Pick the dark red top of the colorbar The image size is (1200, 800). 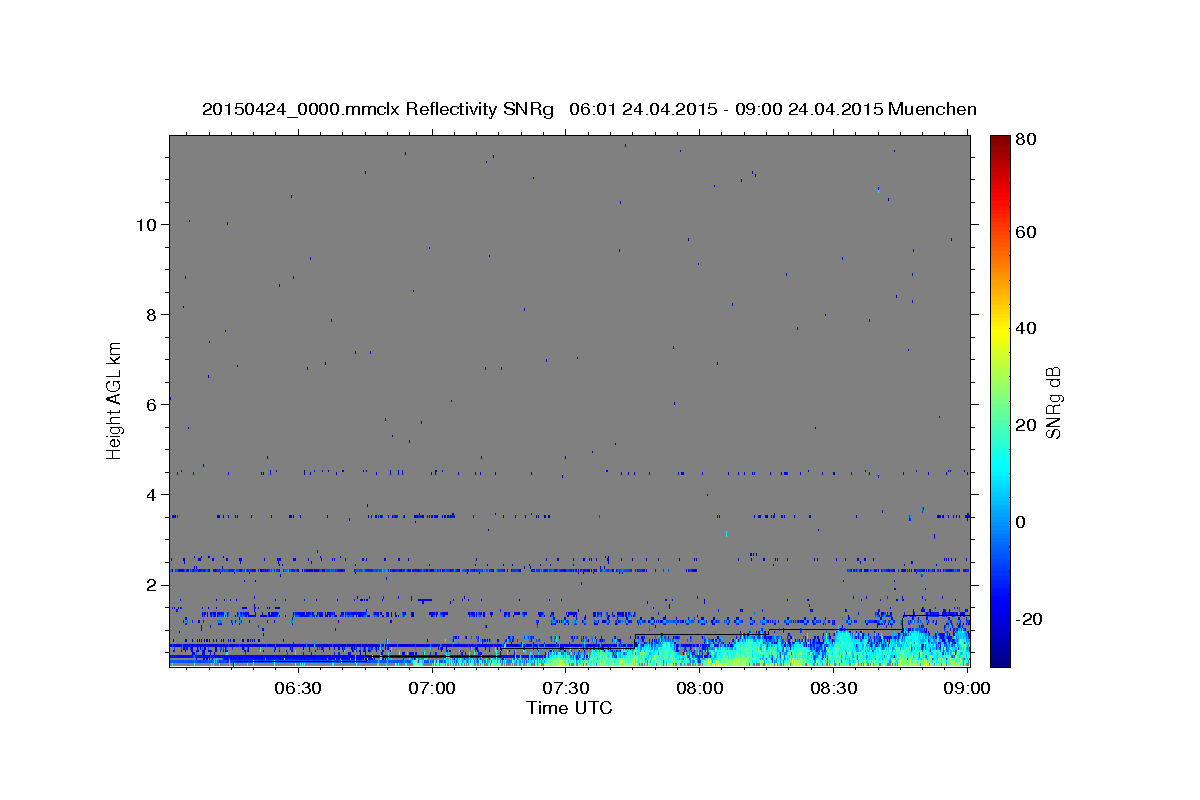(1000, 140)
